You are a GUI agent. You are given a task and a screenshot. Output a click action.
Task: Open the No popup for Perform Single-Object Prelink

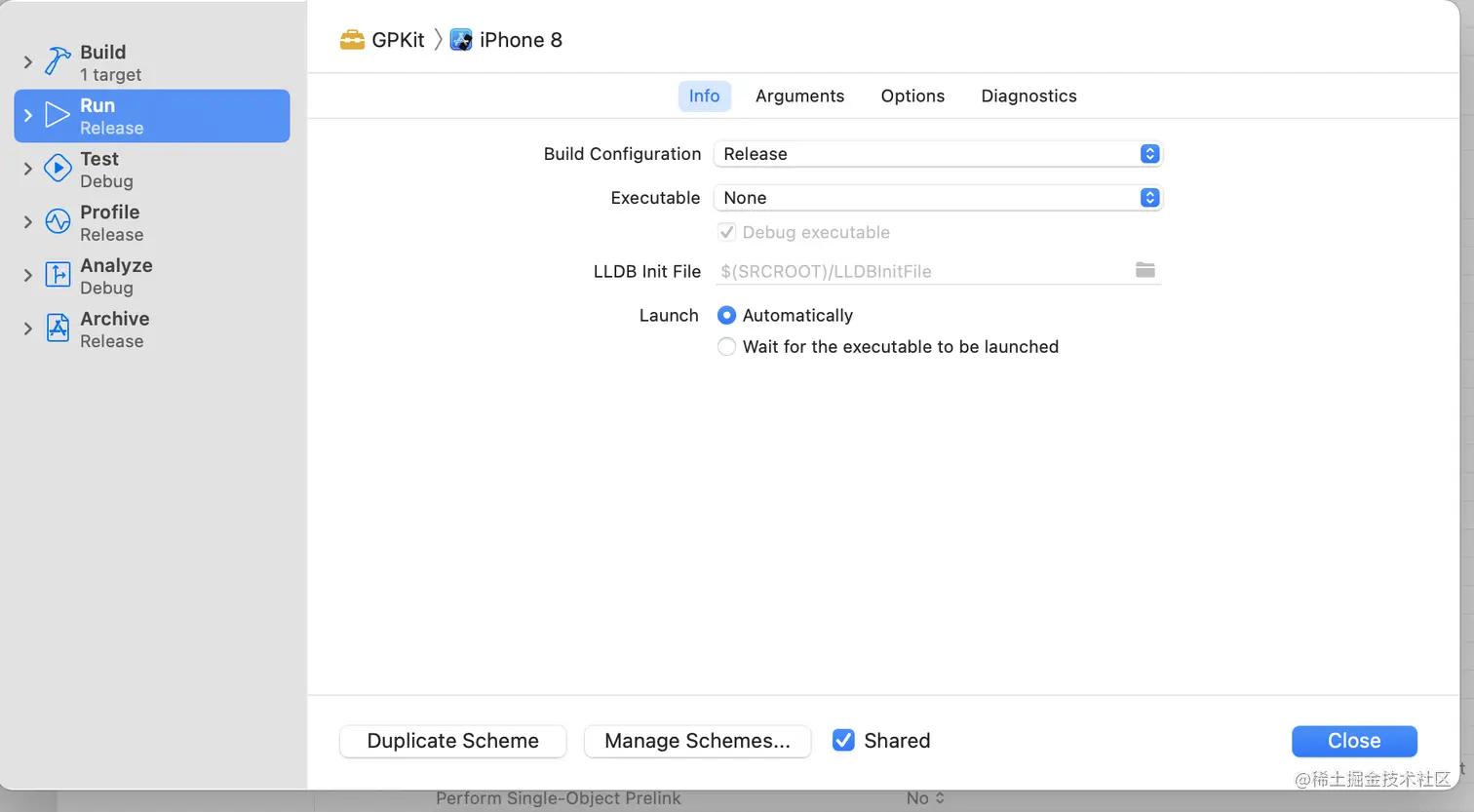coord(925,798)
